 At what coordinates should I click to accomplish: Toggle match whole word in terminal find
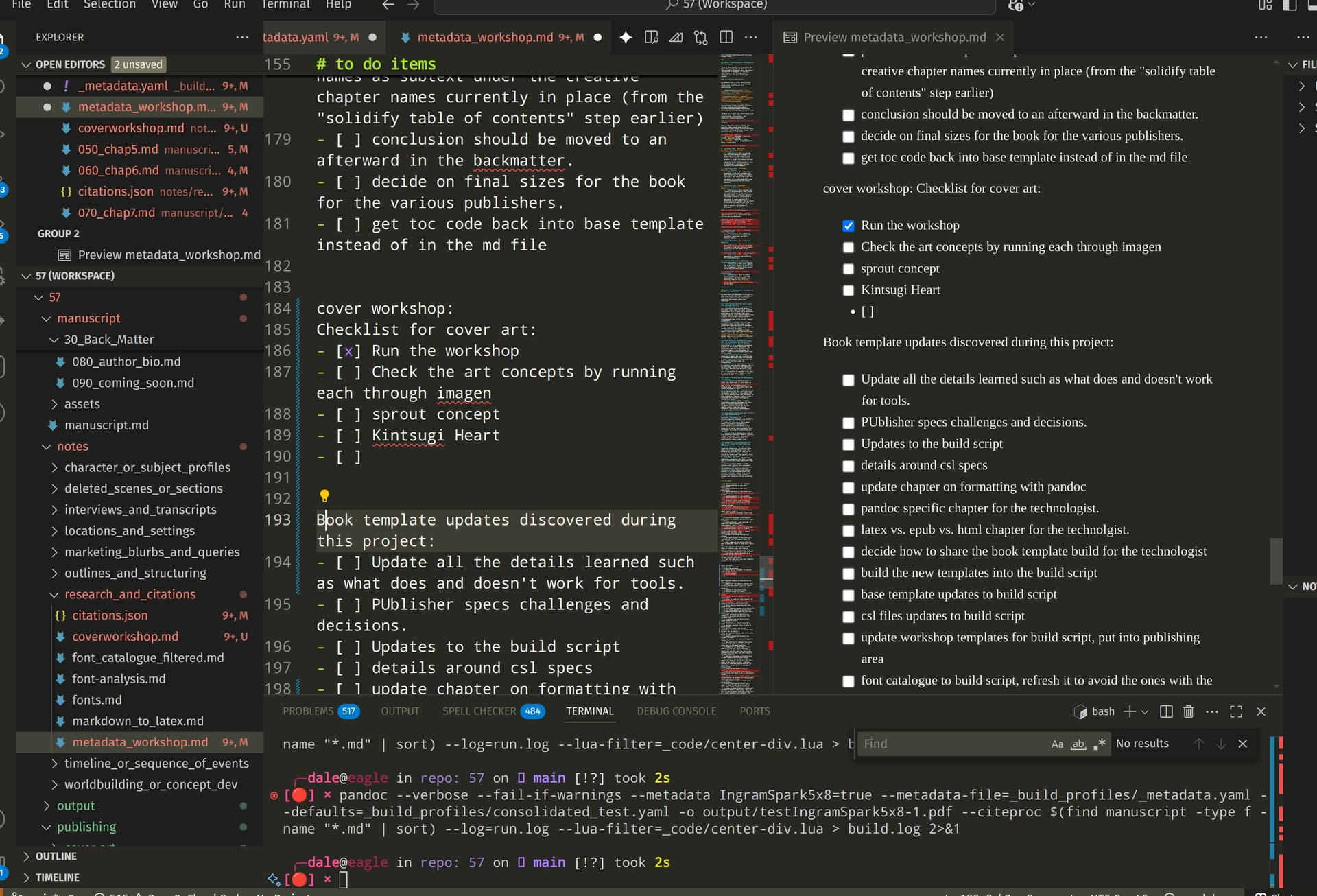pyautogui.click(x=1078, y=744)
